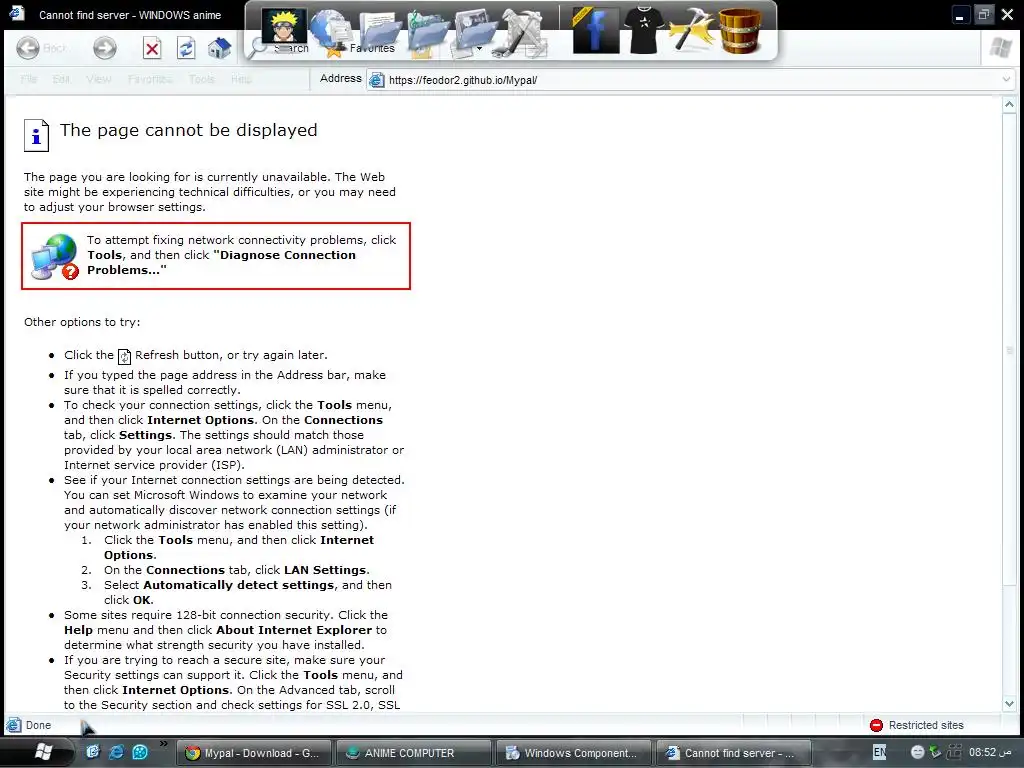The image size is (1024, 768).
Task: Click the scrollbar up arrow
Action: tap(1009, 104)
